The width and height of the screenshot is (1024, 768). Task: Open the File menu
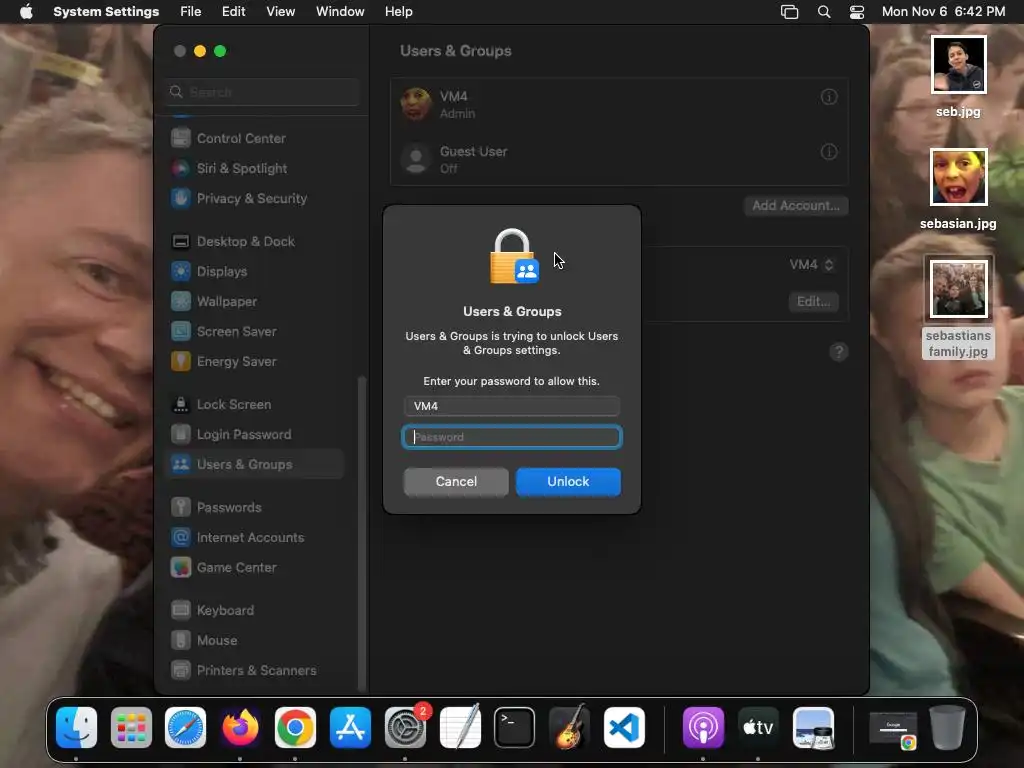pyautogui.click(x=191, y=12)
